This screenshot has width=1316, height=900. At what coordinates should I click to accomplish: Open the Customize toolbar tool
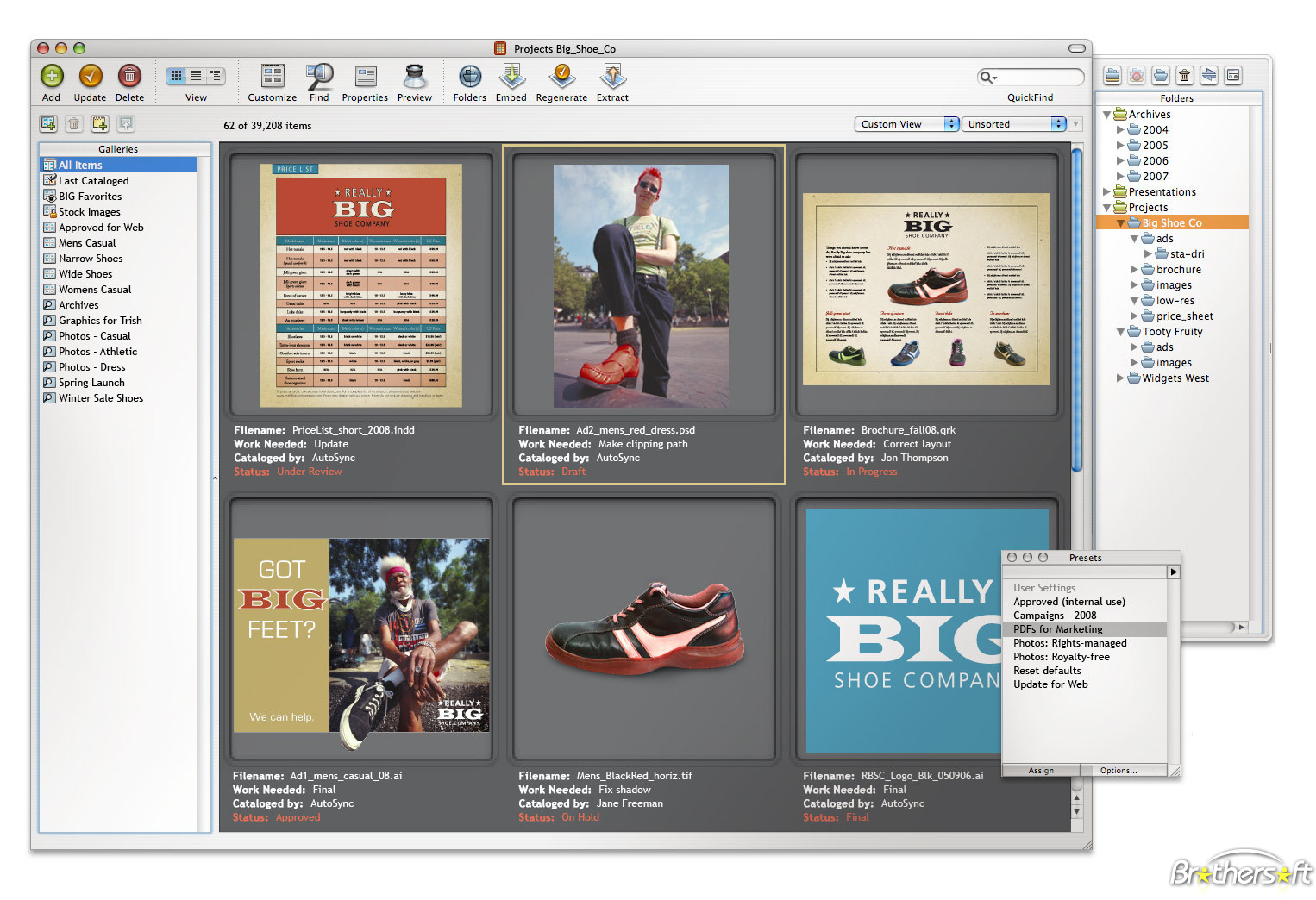pos(273,77)
